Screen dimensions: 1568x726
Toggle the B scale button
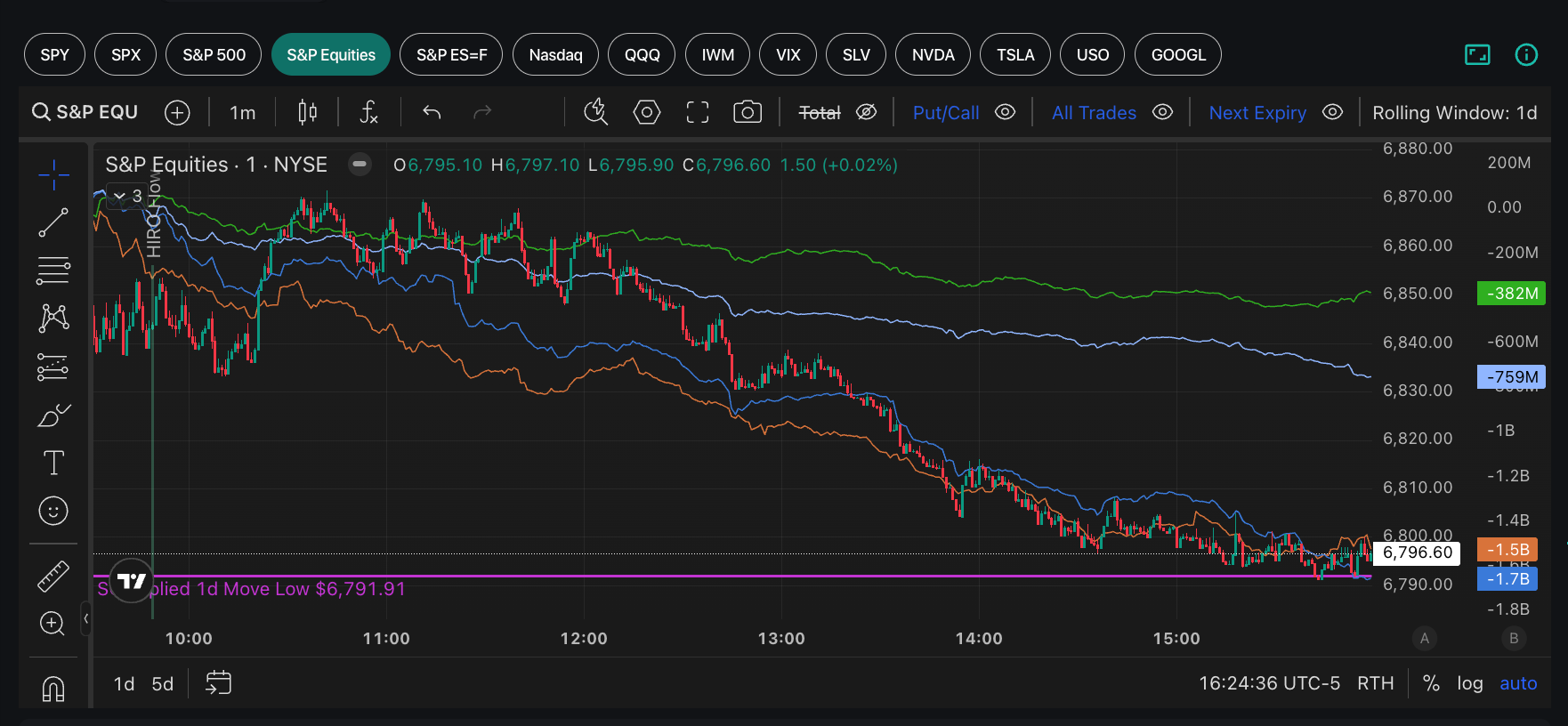1514,638
